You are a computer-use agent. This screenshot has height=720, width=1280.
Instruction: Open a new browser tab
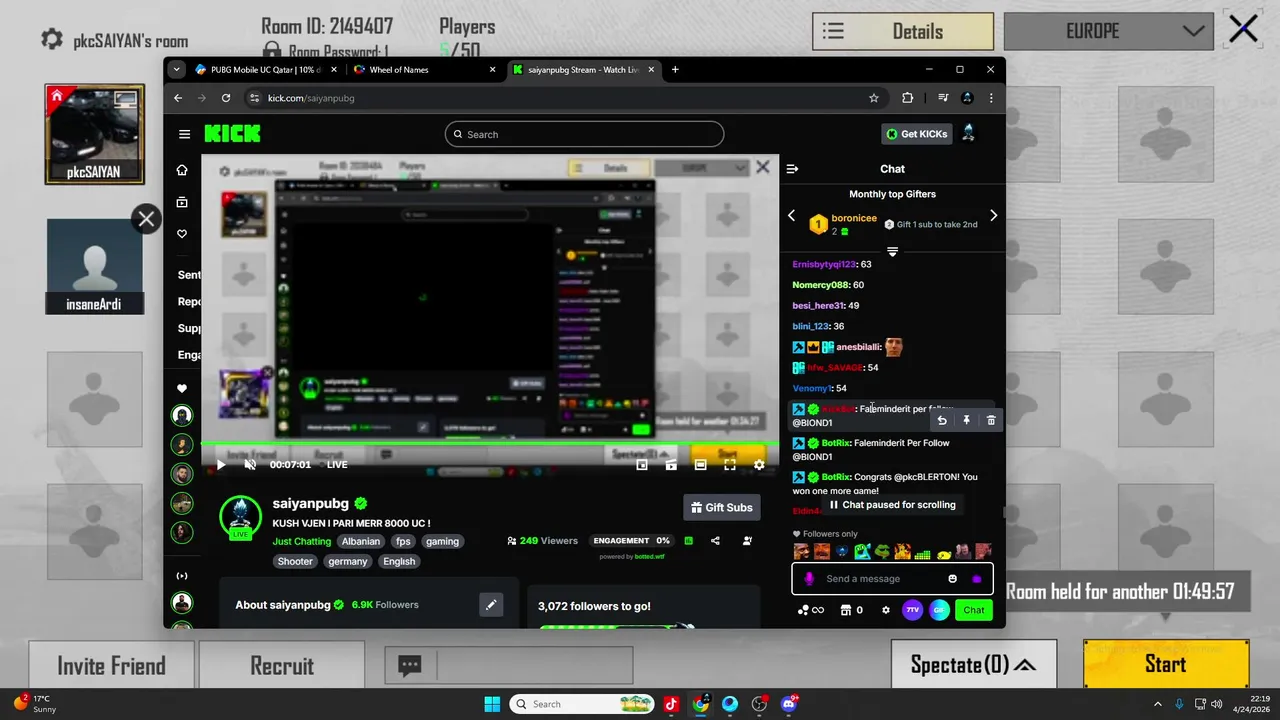(675, 70)
